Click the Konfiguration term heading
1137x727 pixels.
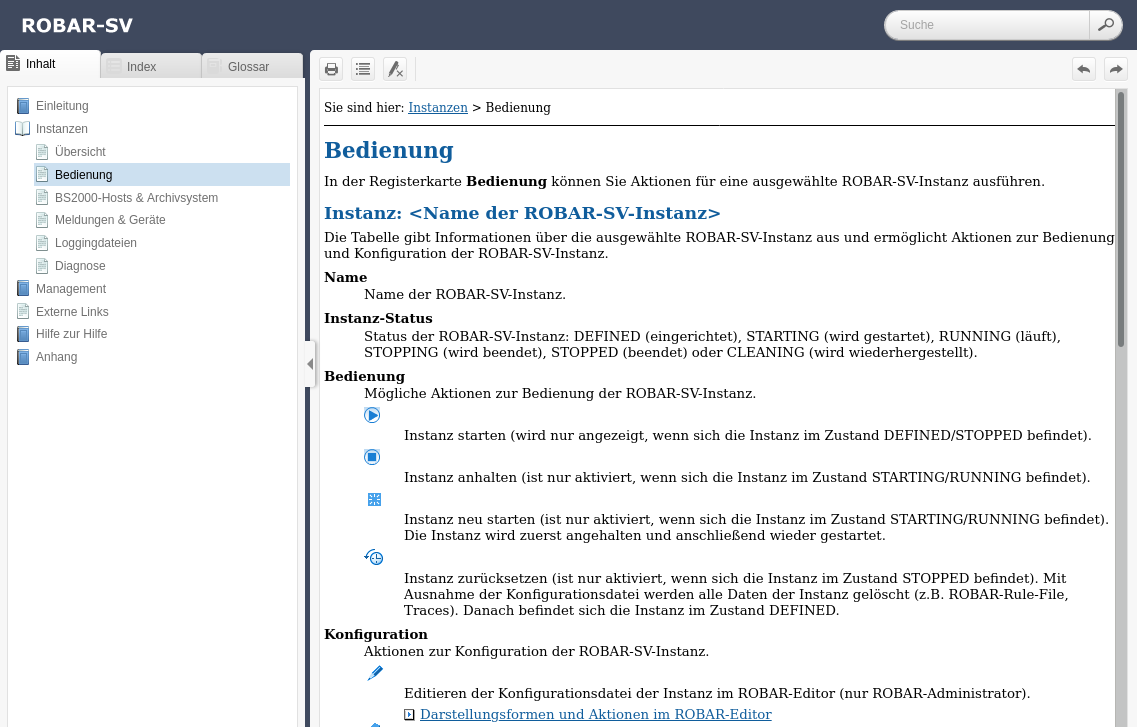coord(376,634)
